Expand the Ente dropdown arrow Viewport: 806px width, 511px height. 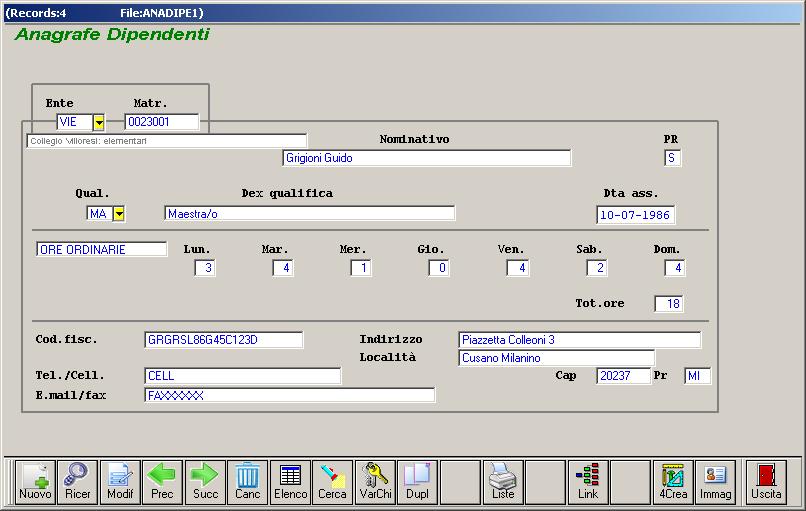[99, 122]
